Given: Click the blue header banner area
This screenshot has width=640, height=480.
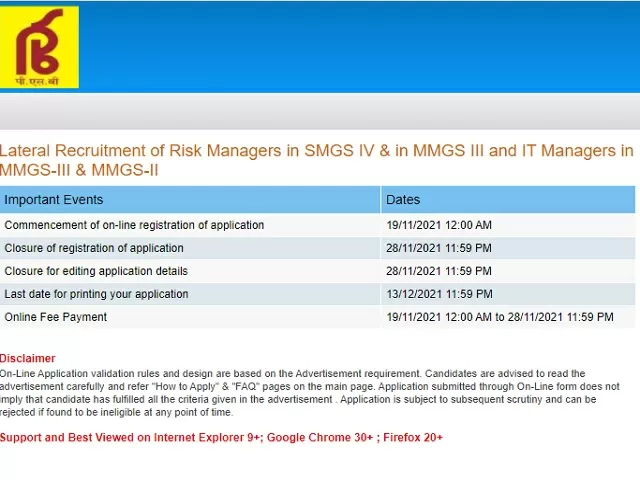Looking at the screenshot, I should click(x=360, y=45).
